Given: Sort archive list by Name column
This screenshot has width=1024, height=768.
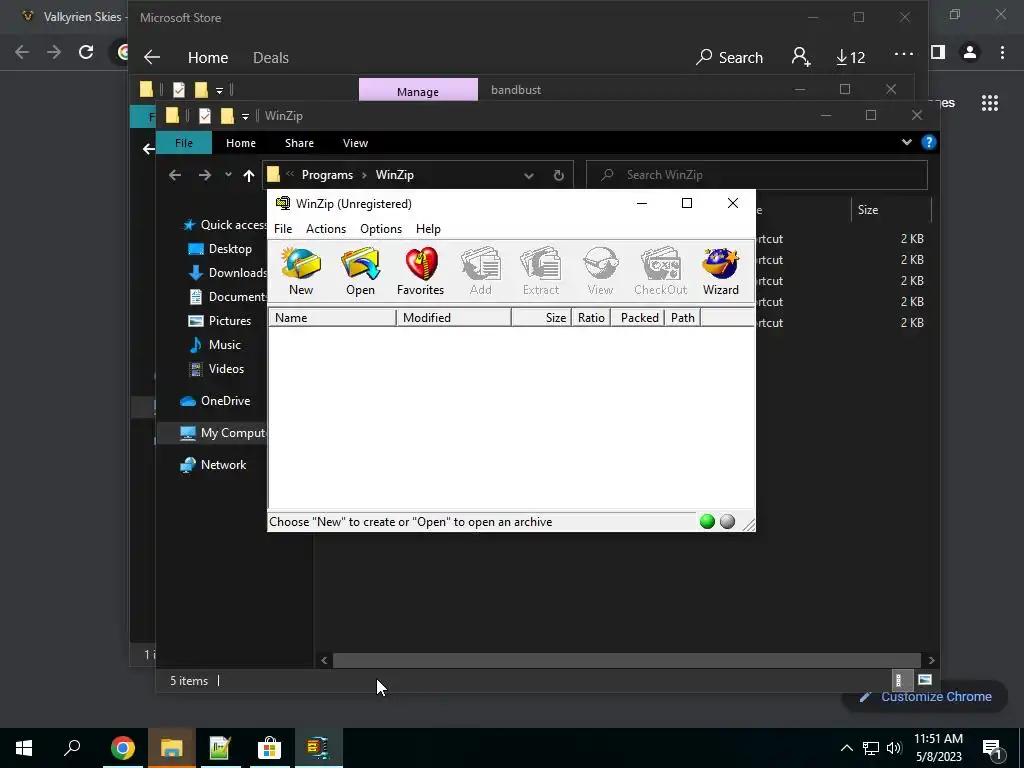Looking at the screenshot, I should point(332,317).
